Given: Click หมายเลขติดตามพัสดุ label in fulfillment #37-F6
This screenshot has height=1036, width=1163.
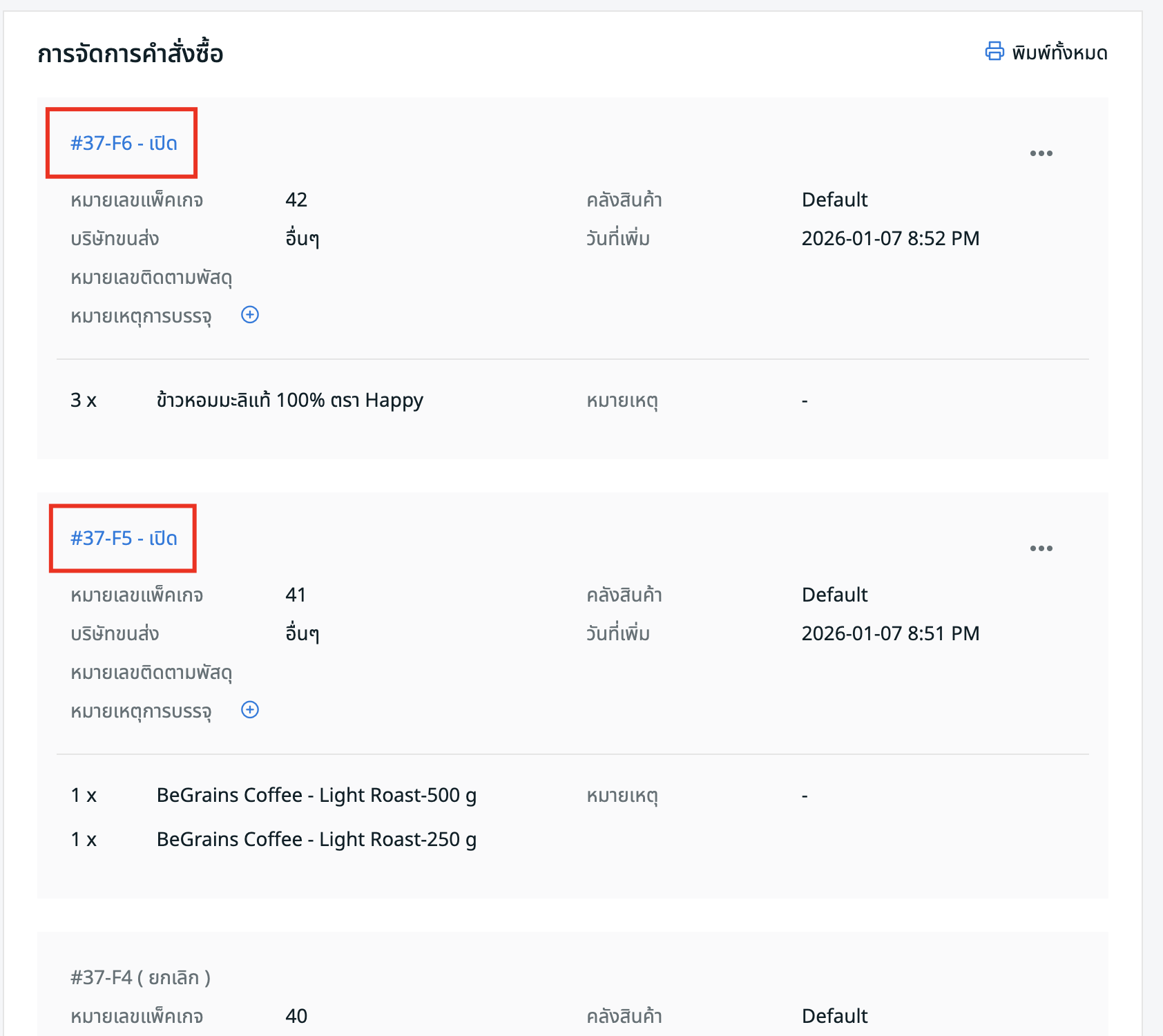Looking at the screenshot, I should click(151, 278).
